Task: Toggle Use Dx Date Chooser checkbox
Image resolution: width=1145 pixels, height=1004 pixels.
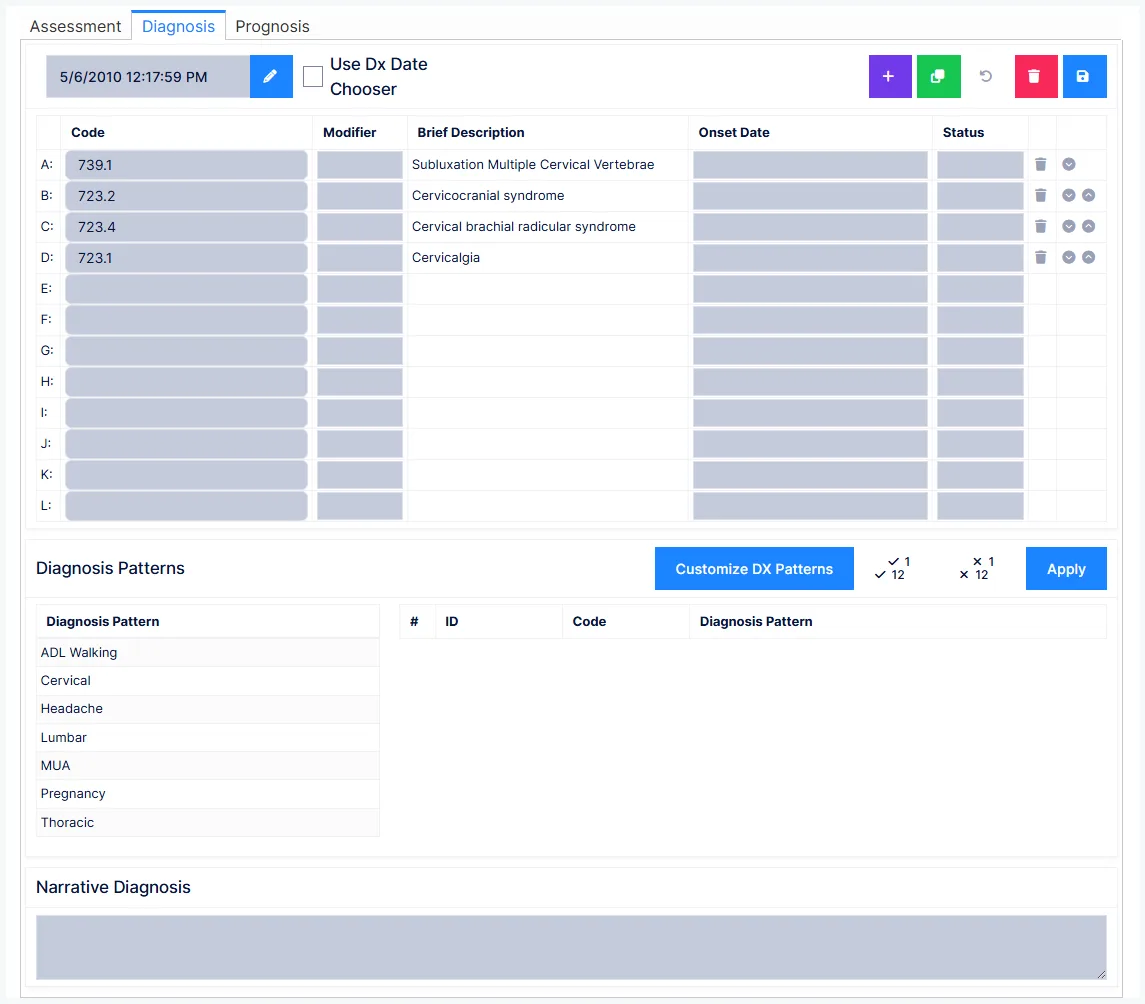Action: pyautogui.click(x=313, y=76)
